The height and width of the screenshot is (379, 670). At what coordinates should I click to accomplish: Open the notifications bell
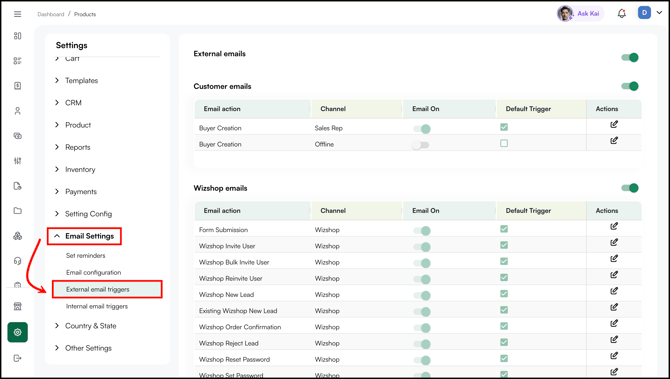pyautogui.click(x=622, y=14)
